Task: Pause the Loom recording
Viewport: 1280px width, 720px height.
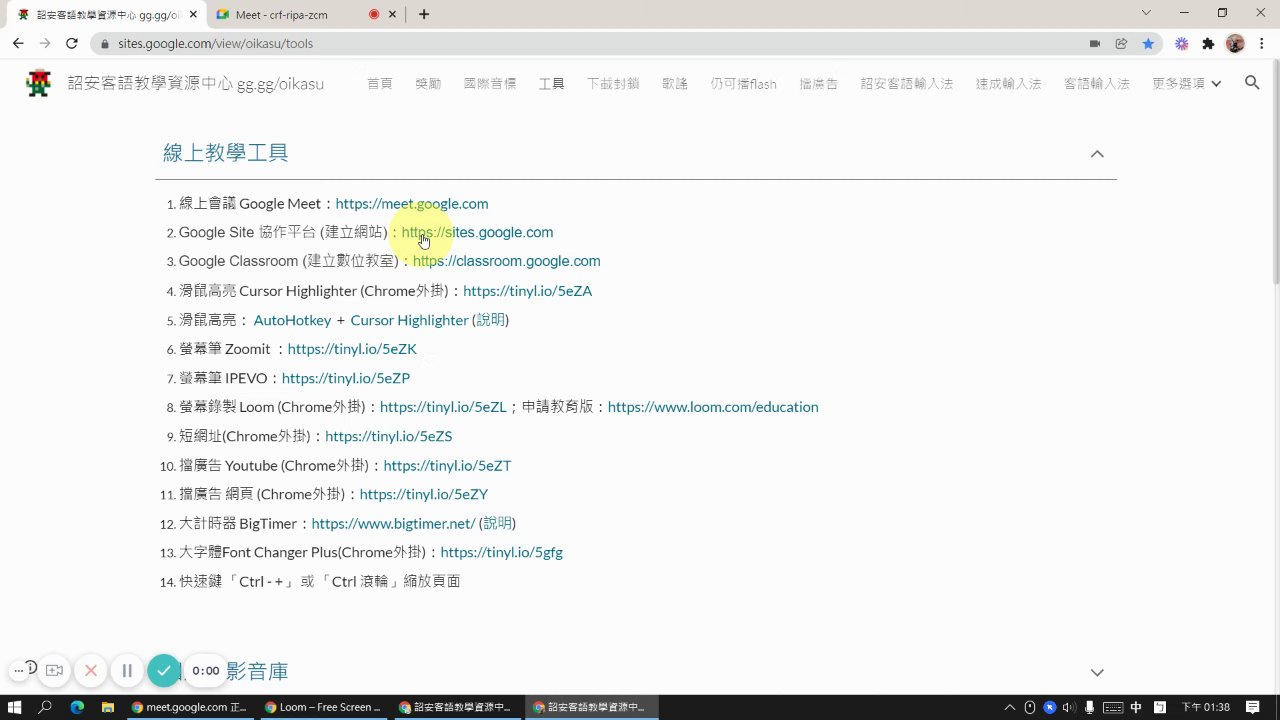Action: (127, 670)
